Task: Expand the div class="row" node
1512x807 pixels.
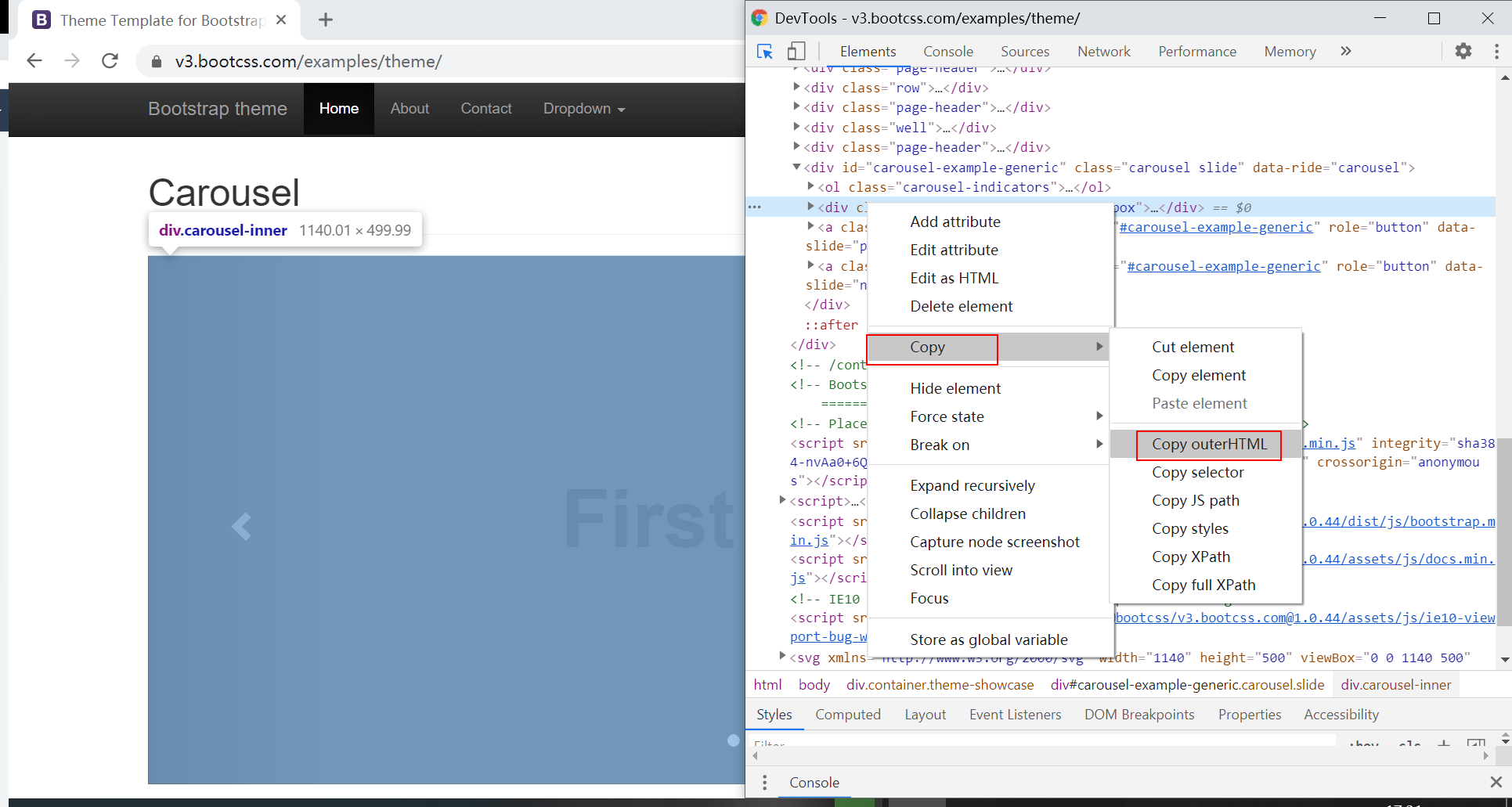Action: (796, 87)
